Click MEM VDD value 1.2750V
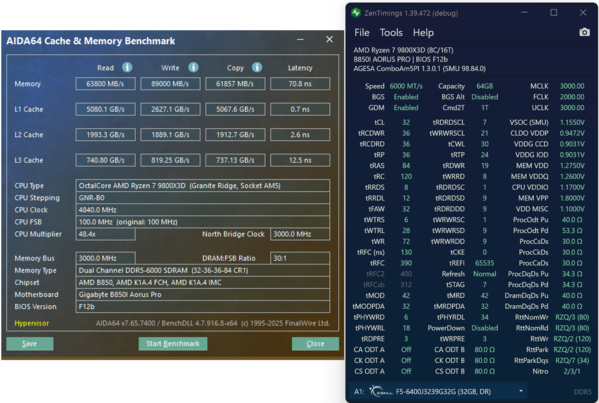 point(572,166)
